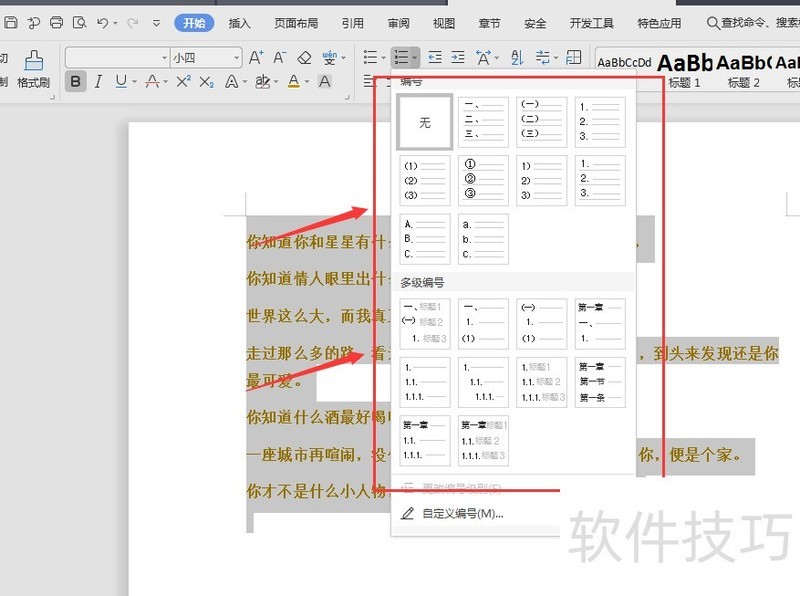Viewport: 800px width, 596px height.
Task: Click the superscript X² icon
Action: tap(183, 82)
